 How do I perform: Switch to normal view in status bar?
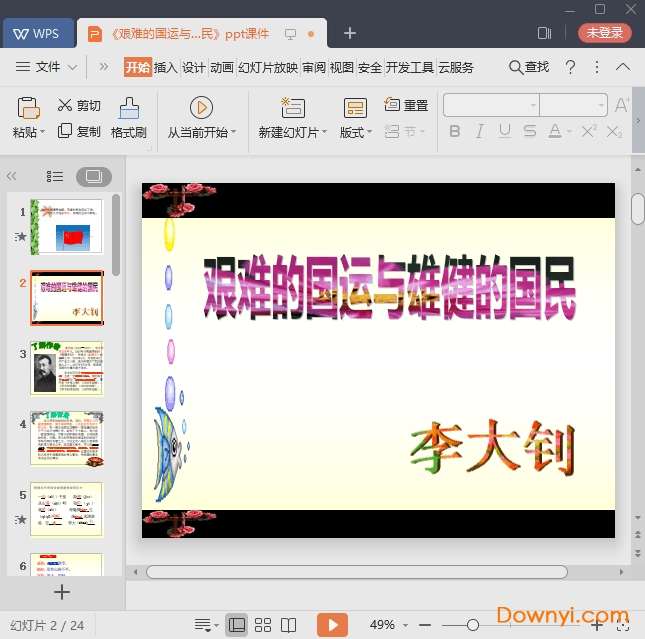237,625
